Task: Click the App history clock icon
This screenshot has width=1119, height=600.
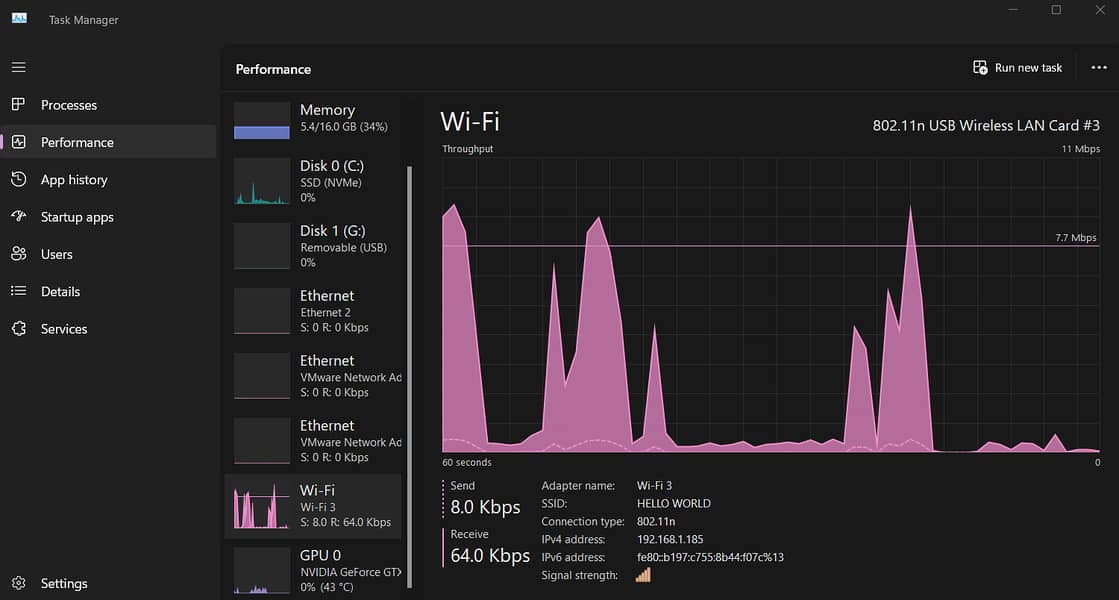Action: (x=19, y=179)
